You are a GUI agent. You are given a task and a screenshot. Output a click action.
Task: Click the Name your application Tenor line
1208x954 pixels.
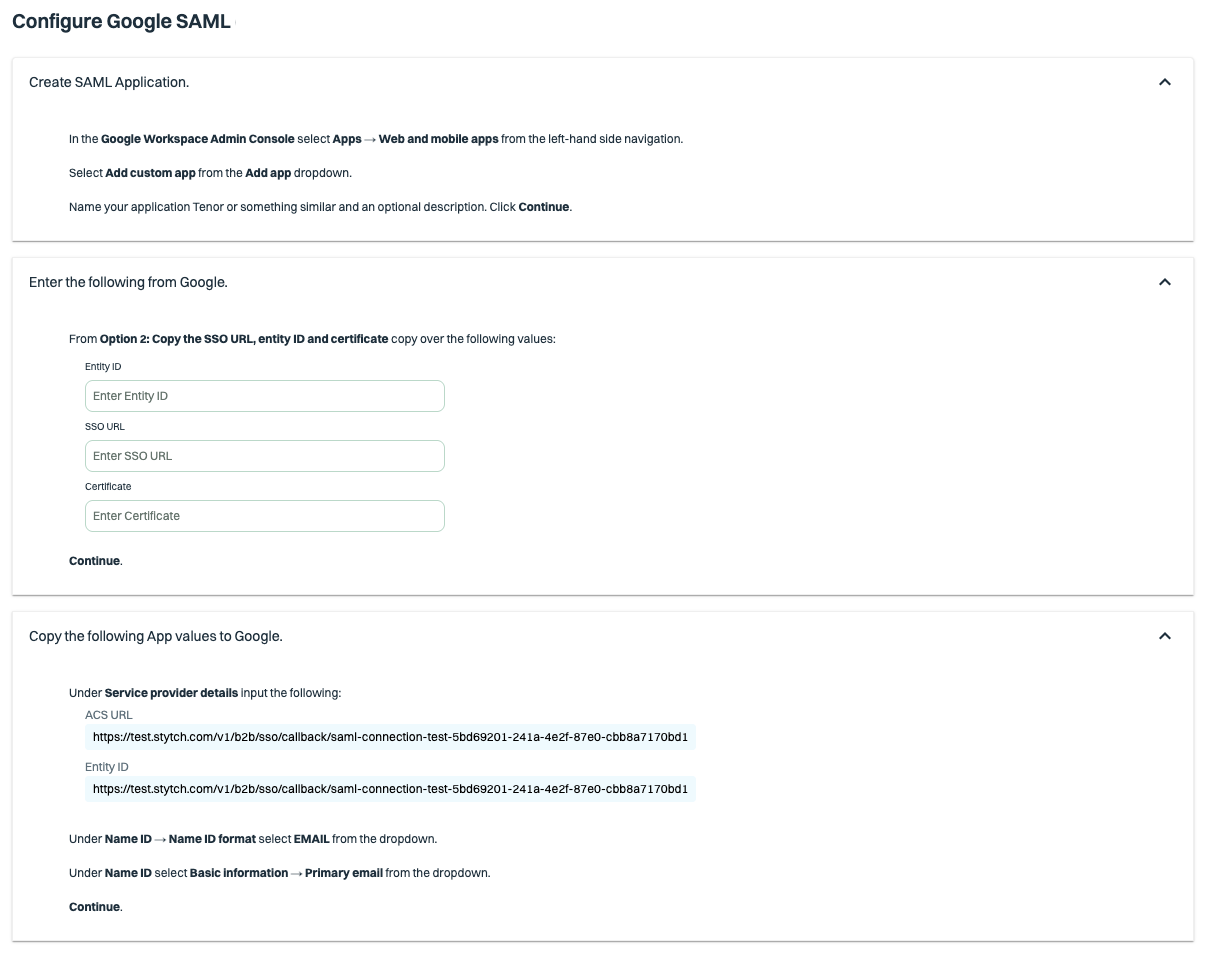pyautogui.click(x=320, y=207)
